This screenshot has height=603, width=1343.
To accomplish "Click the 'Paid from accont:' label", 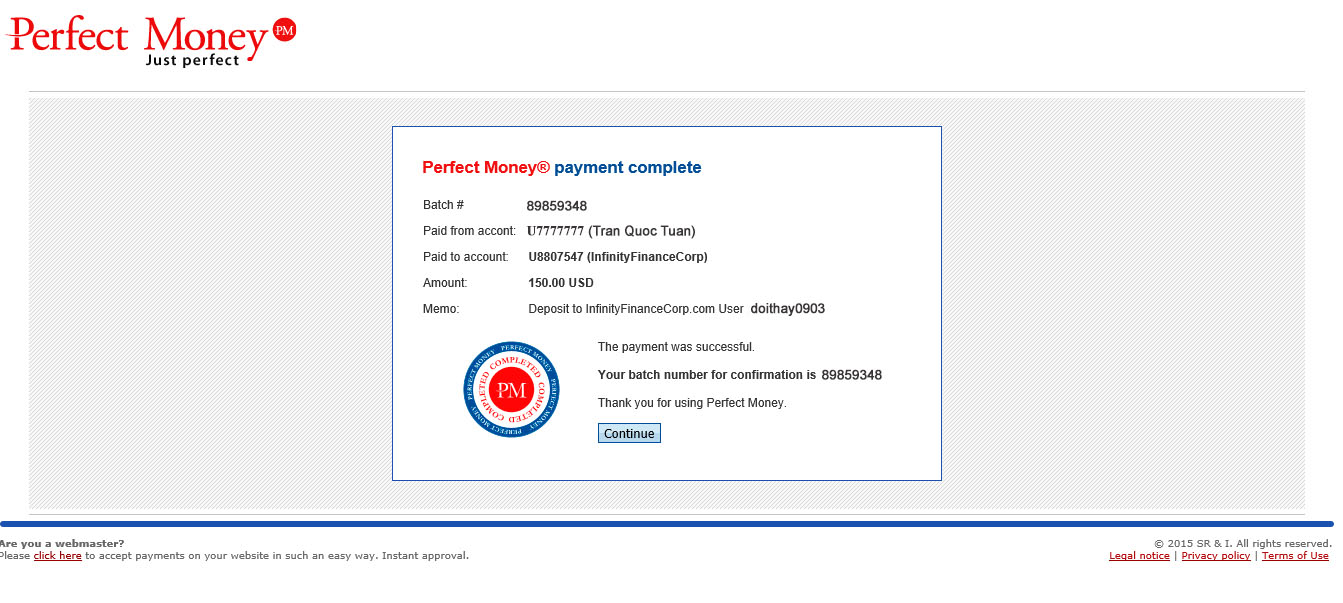I will 469,231.
